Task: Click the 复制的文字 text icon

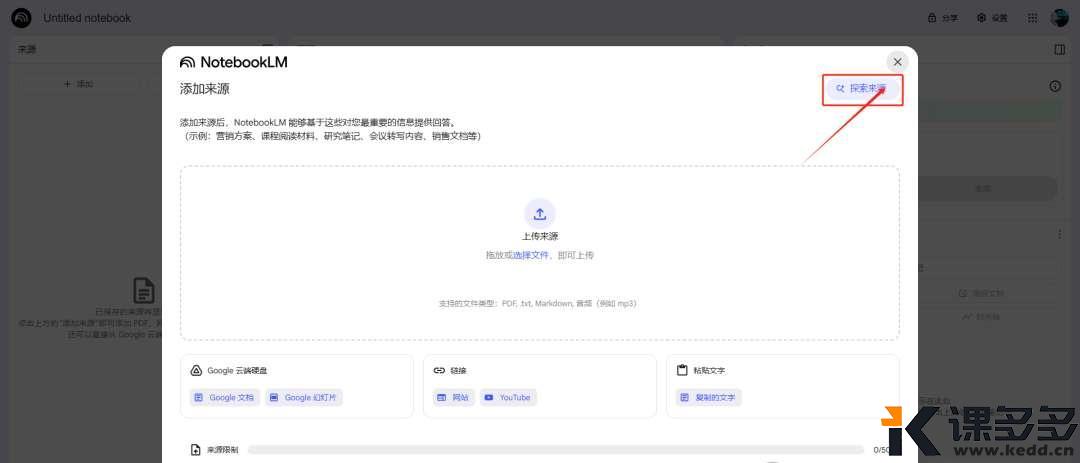Action: pos(685,398)
